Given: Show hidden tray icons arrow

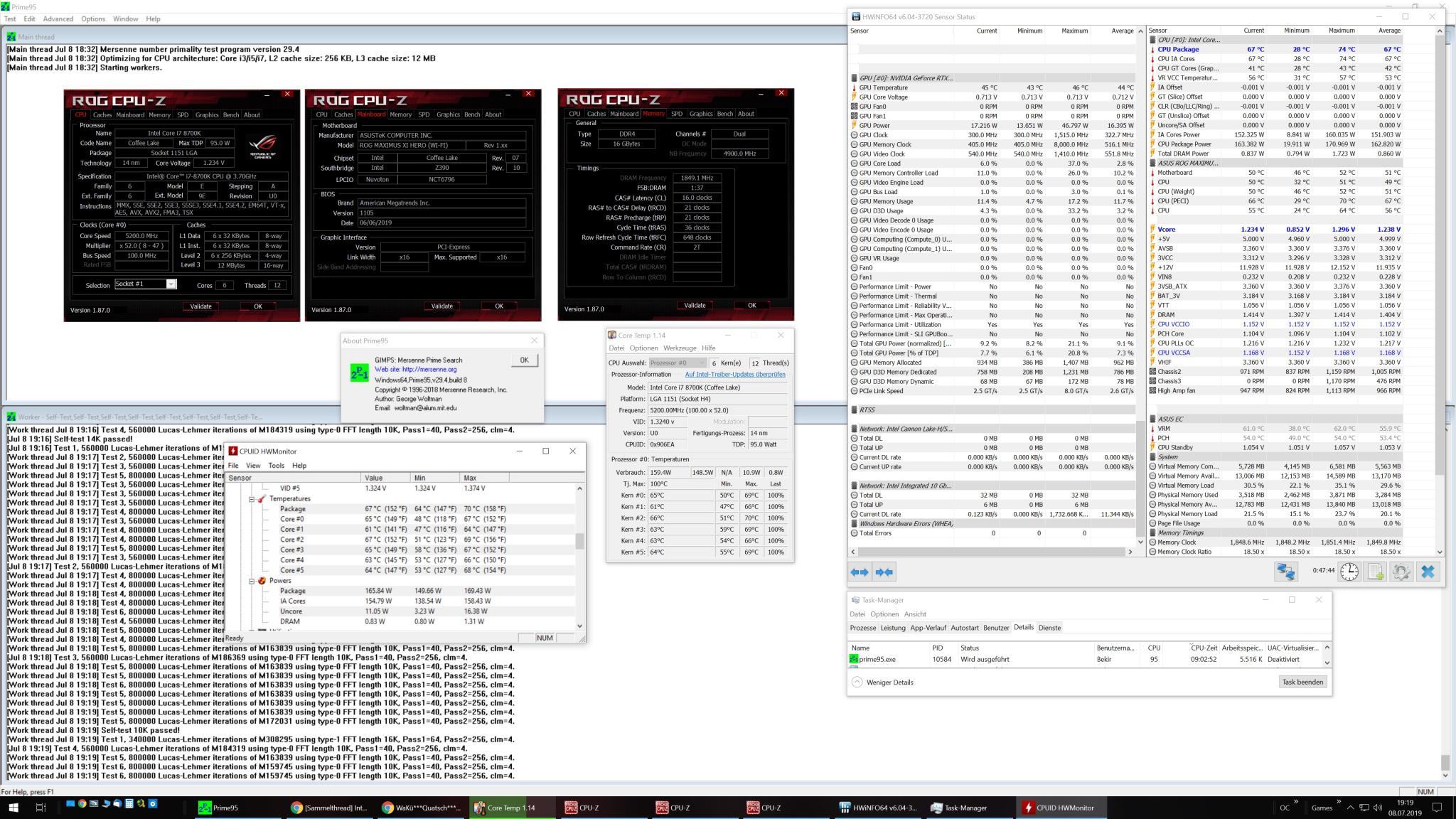Looking at the screenshot, I should click(1351, 808).
